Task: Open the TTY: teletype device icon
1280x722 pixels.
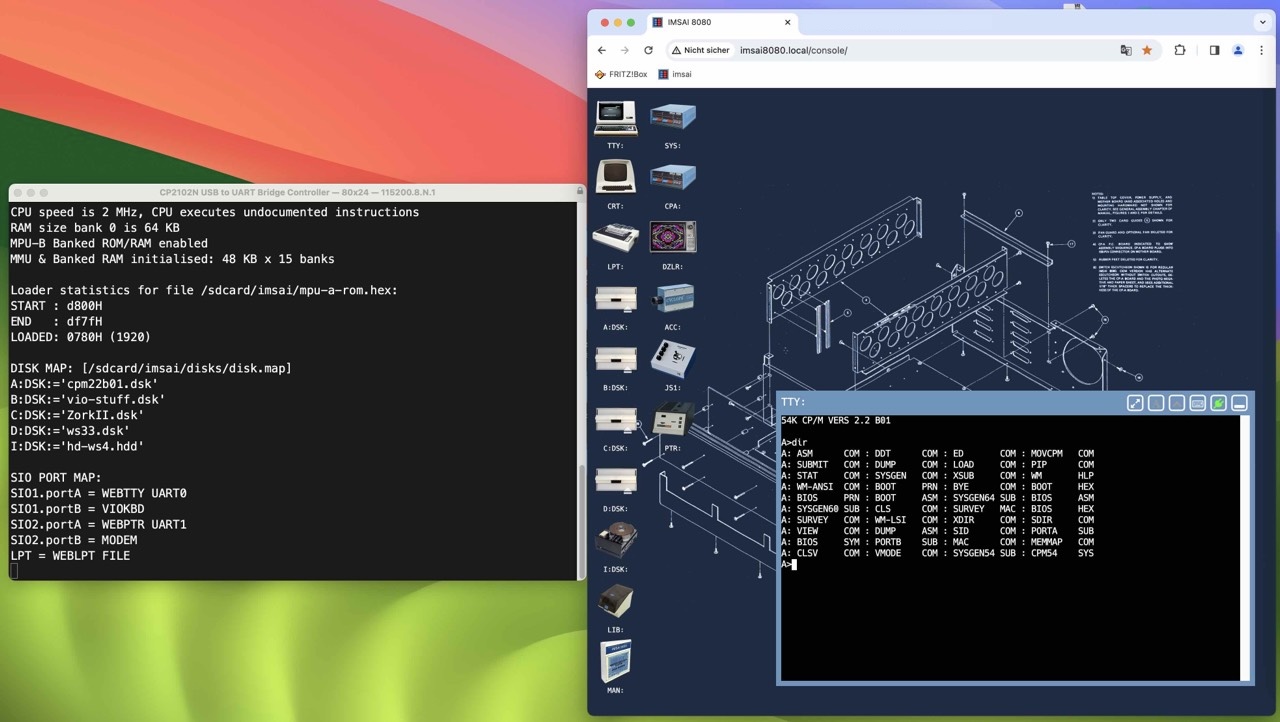Action: tap(615, 118)
